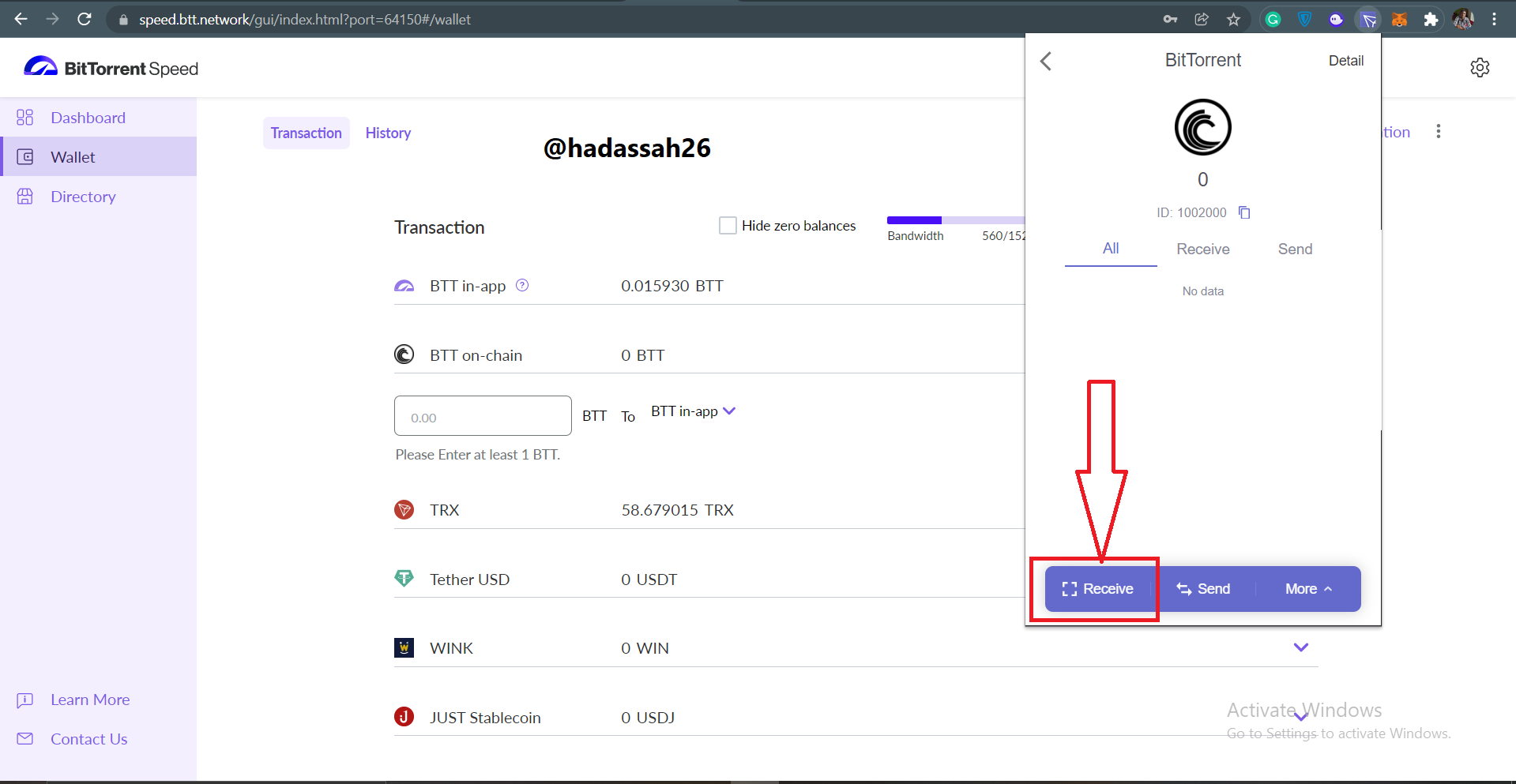Switch to the Transaction tab

pos(307,133)
